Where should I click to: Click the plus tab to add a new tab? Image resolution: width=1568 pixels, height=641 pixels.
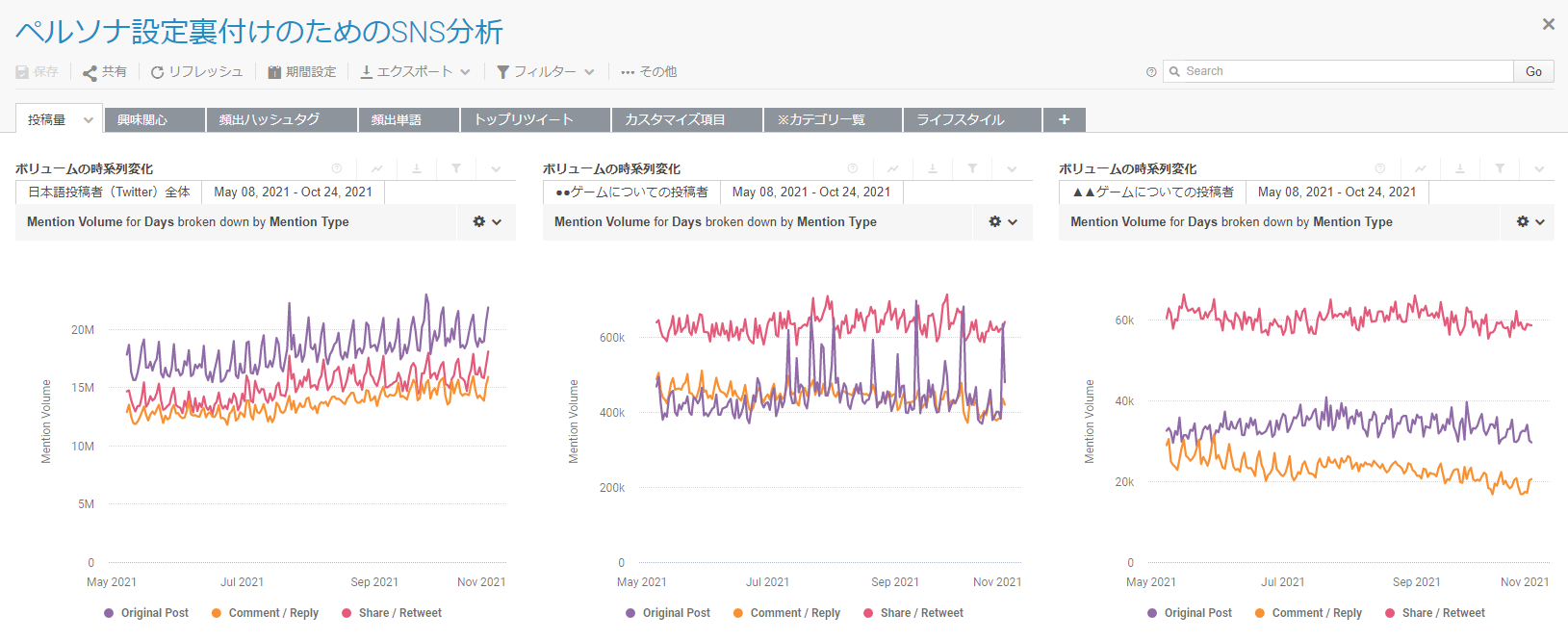[x=1064, y=119]
